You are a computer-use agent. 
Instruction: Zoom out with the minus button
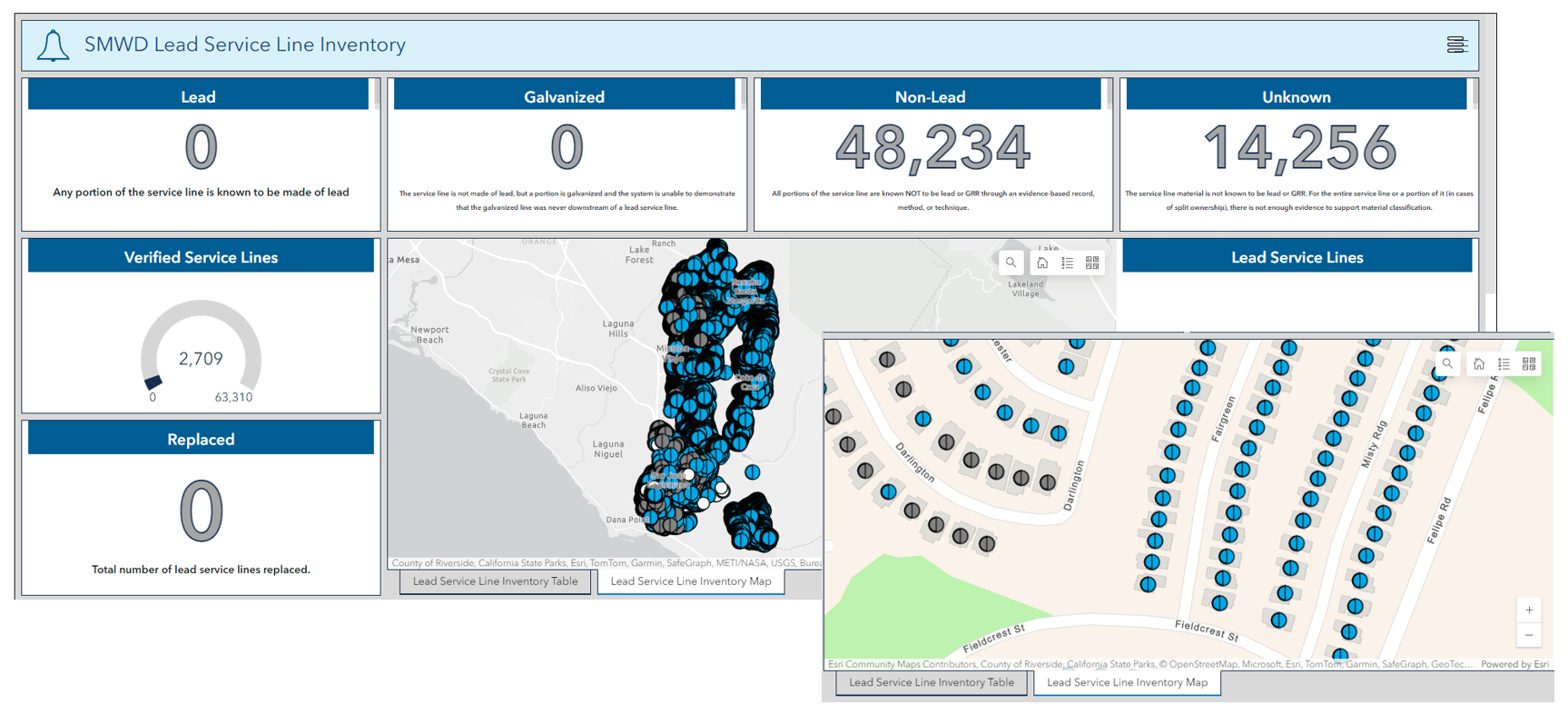coord(1529,635)
